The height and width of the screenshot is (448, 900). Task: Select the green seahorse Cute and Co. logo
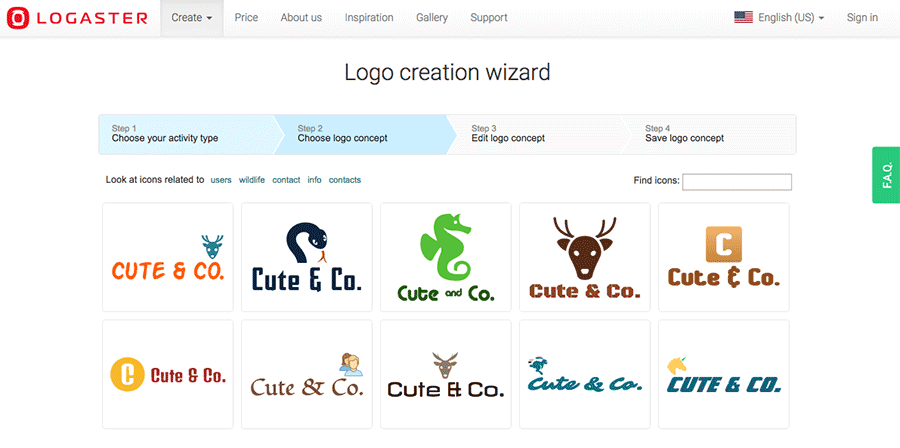click(445, 257)
